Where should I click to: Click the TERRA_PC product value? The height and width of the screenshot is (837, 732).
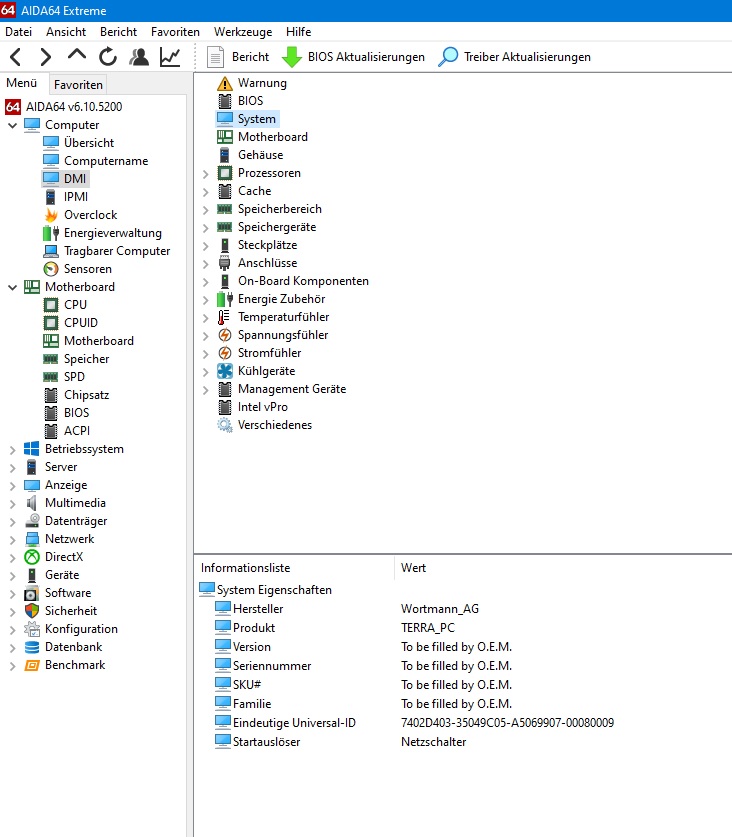[428, 628]
